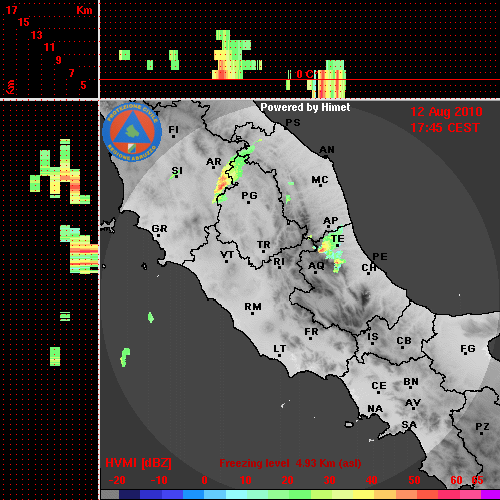Click the AQ city marker

[x=315, y=272]
